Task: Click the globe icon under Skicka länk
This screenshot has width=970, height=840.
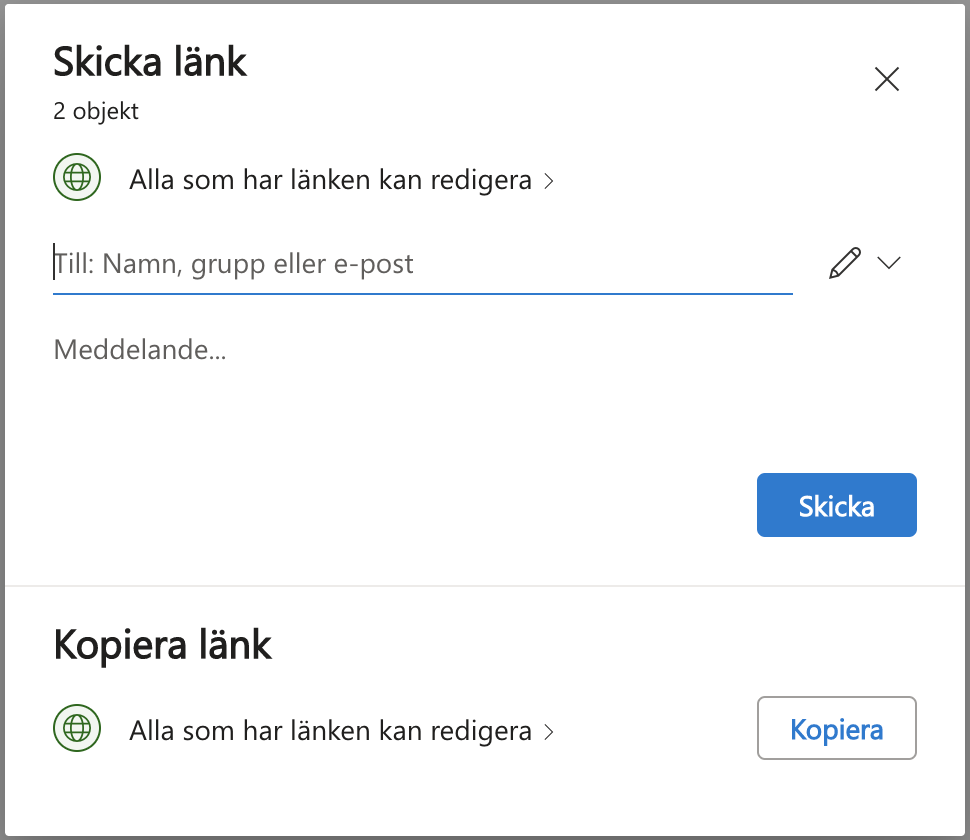Action: [x=77, y=177]
